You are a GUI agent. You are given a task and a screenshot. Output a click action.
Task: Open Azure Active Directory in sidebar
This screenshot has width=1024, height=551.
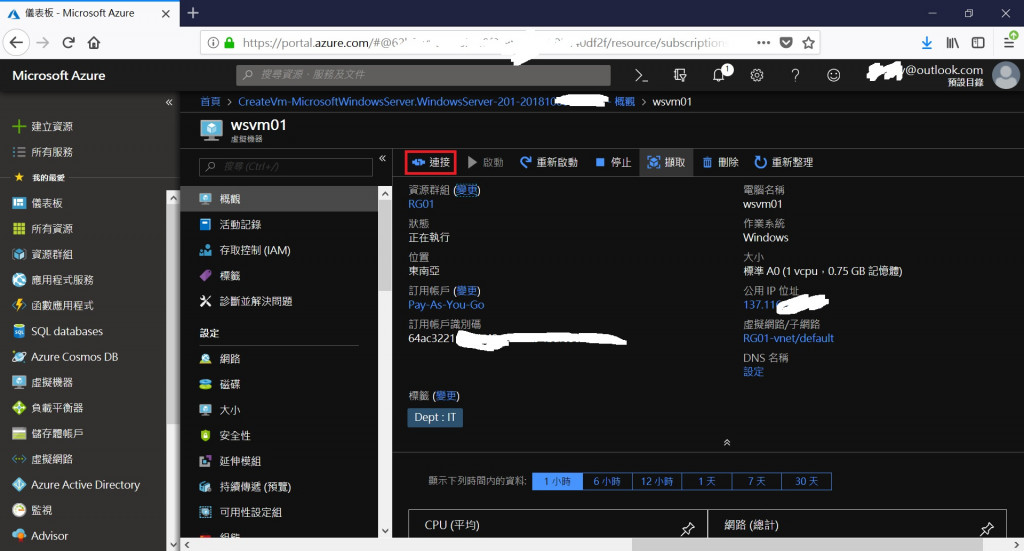[x=76, y=484]
